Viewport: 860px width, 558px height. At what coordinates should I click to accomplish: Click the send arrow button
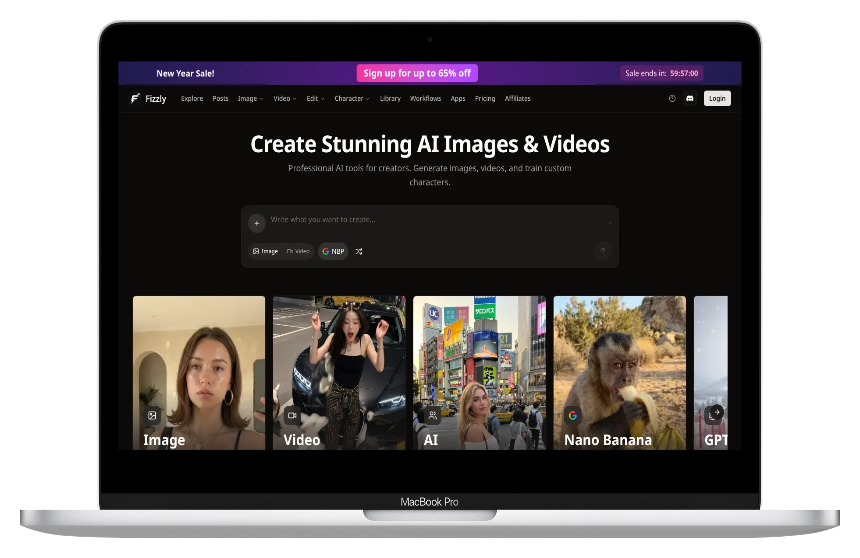[603, 251]
